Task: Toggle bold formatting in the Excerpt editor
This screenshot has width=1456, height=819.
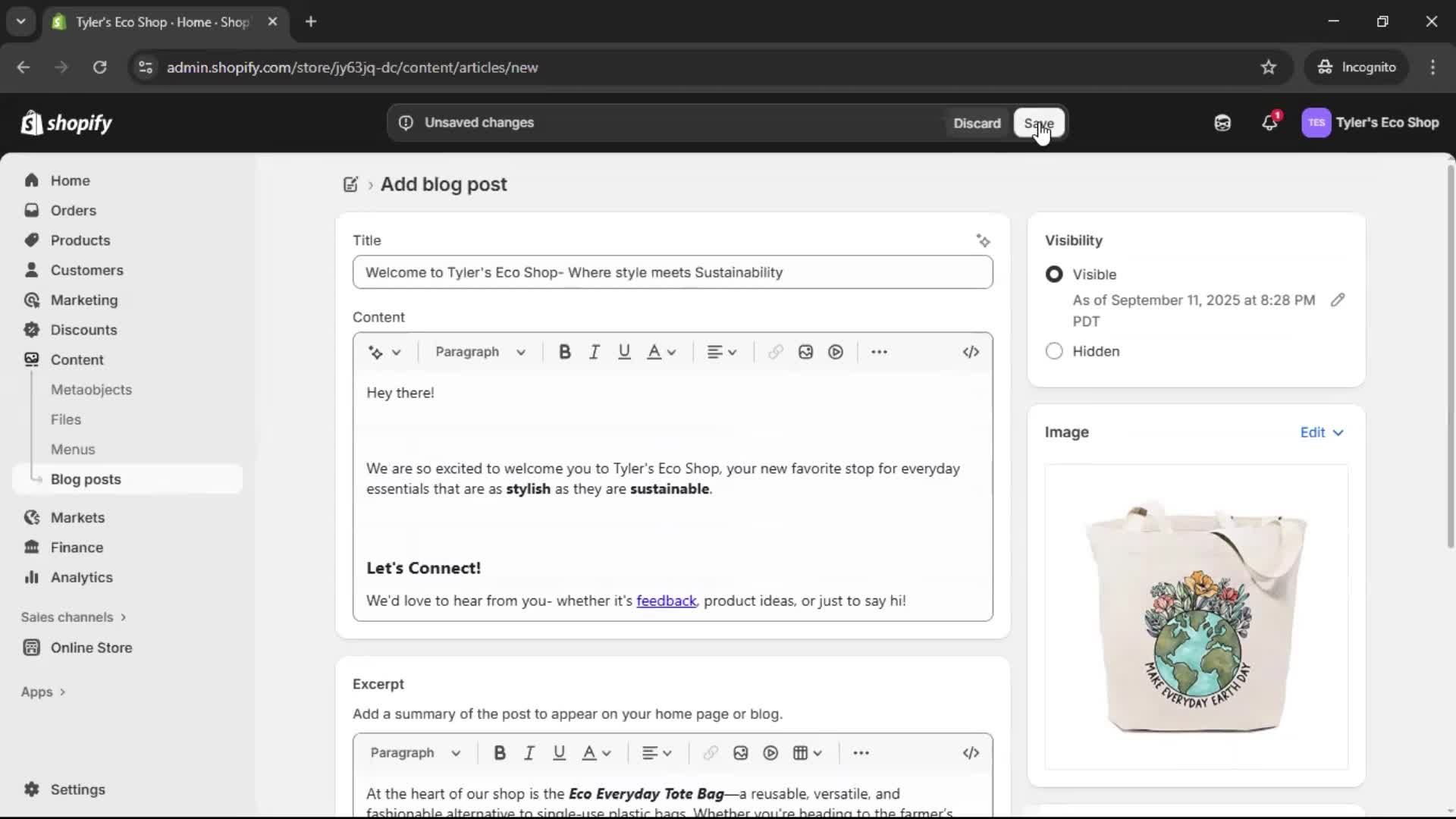Action: tap(500, 752)
